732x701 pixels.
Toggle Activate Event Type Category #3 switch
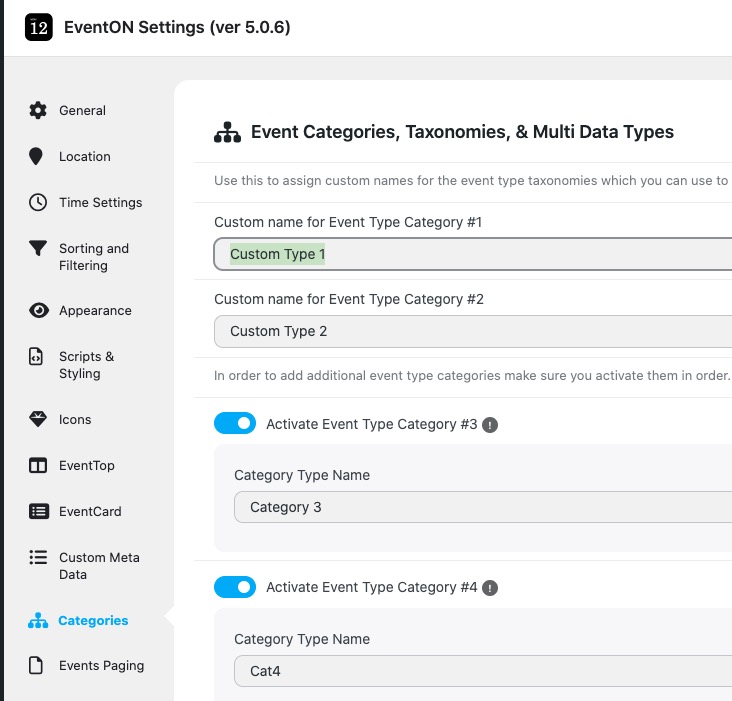pos(235,424)
